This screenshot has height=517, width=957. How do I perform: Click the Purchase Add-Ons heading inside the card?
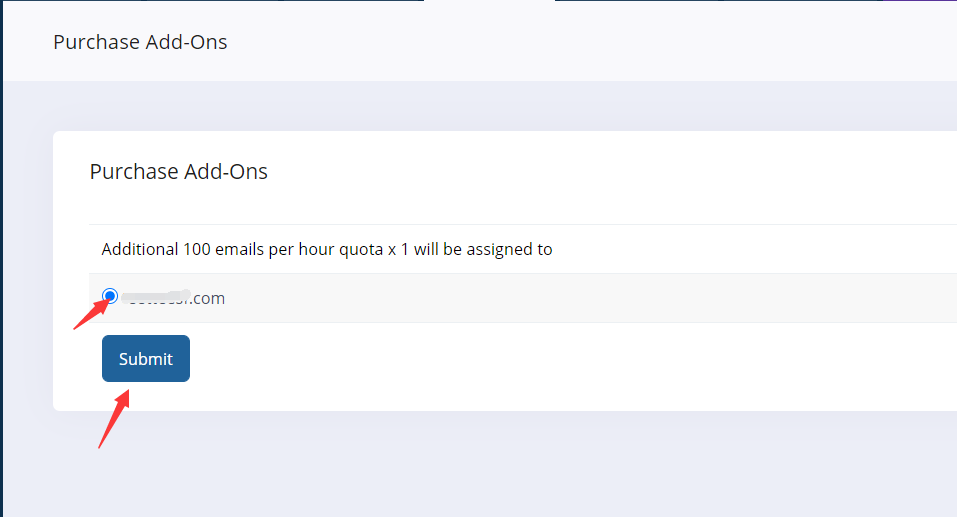[x=179, y=171]
